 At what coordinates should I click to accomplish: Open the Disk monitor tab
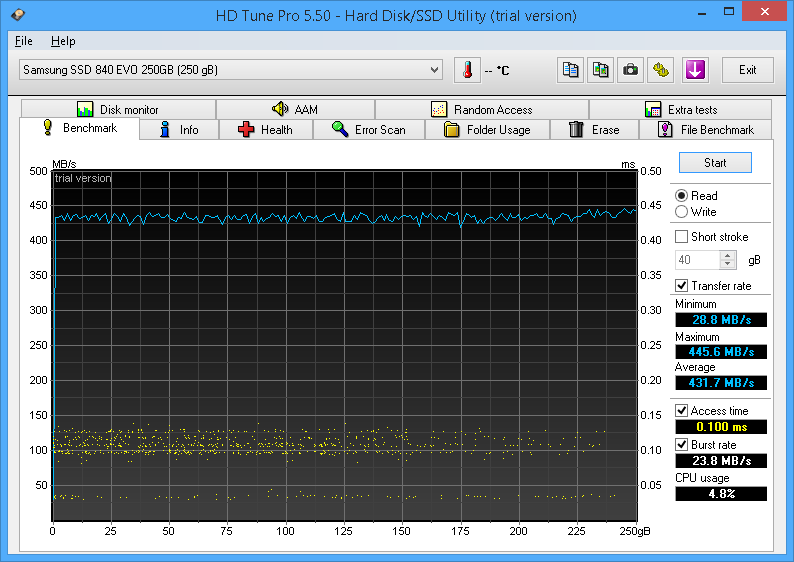pos(118,109)
